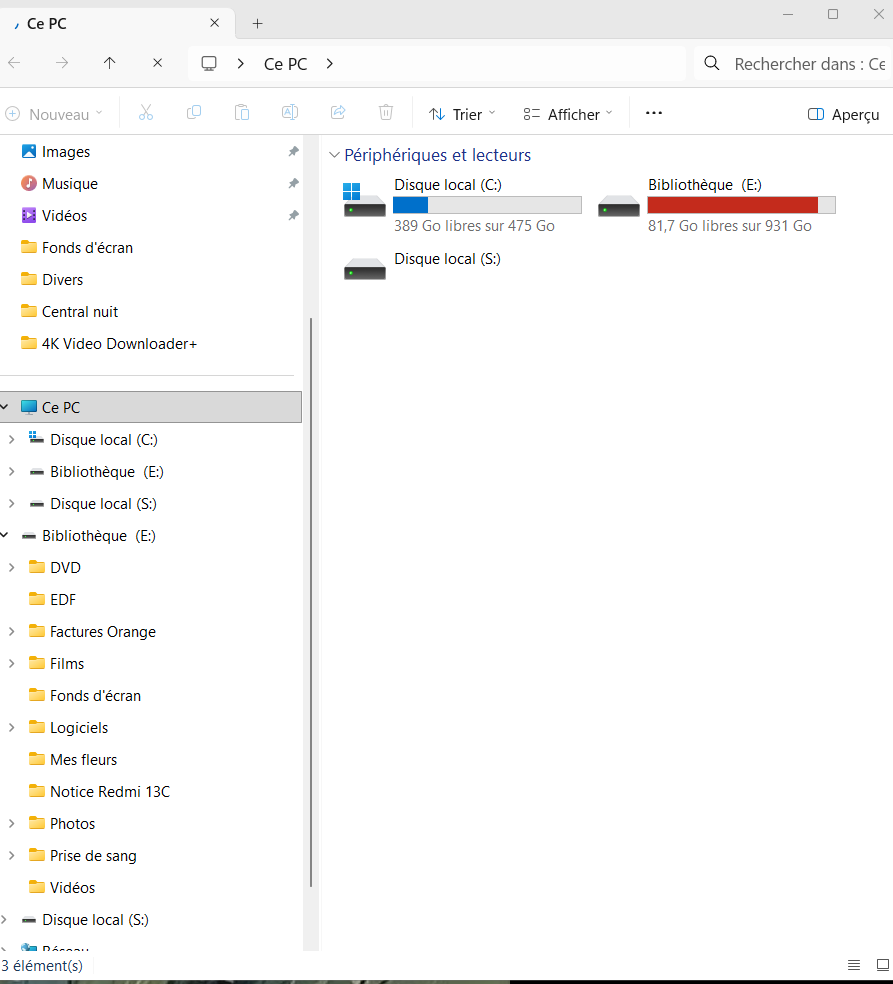Viewport: 893px width, 984px height.
Task: Click the Delete trash can icon
Action: pos(386,113)
